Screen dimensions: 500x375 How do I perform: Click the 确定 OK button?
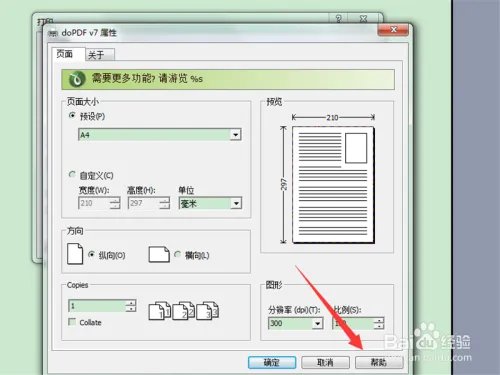[272, 362]
